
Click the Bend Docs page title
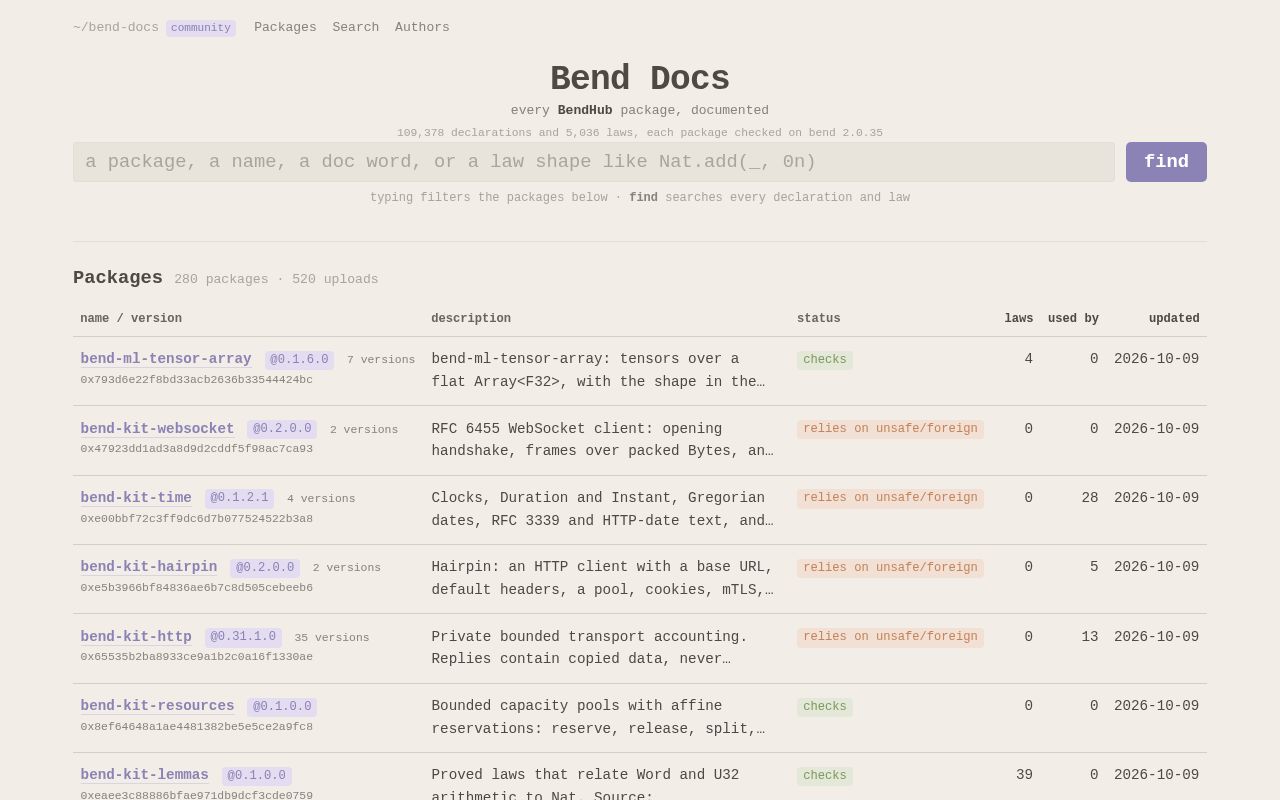click(640, 79)
